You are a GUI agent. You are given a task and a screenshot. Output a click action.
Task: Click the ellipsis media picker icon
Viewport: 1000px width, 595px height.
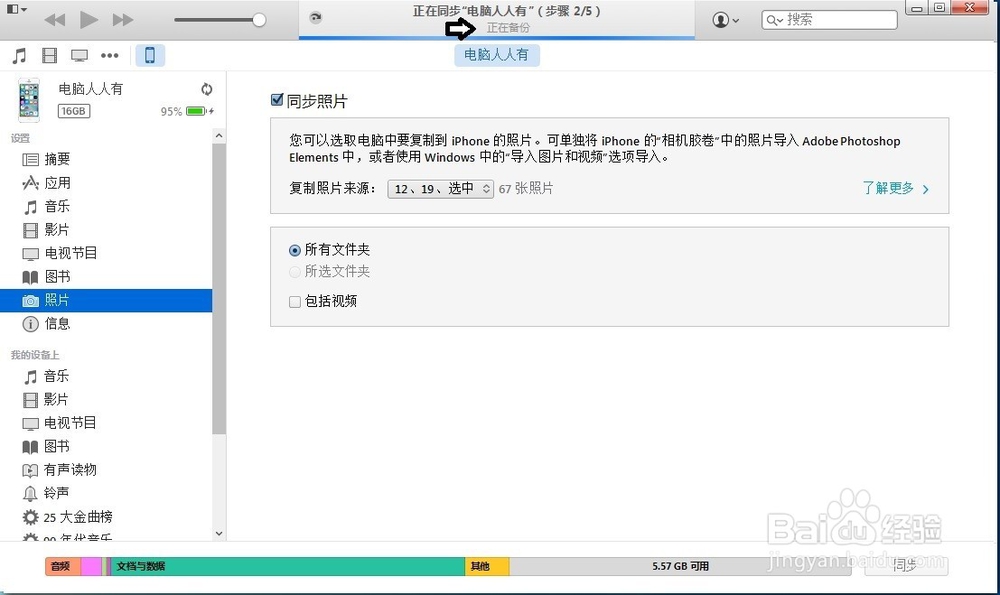pyautogui.click(x=109, y=55)
